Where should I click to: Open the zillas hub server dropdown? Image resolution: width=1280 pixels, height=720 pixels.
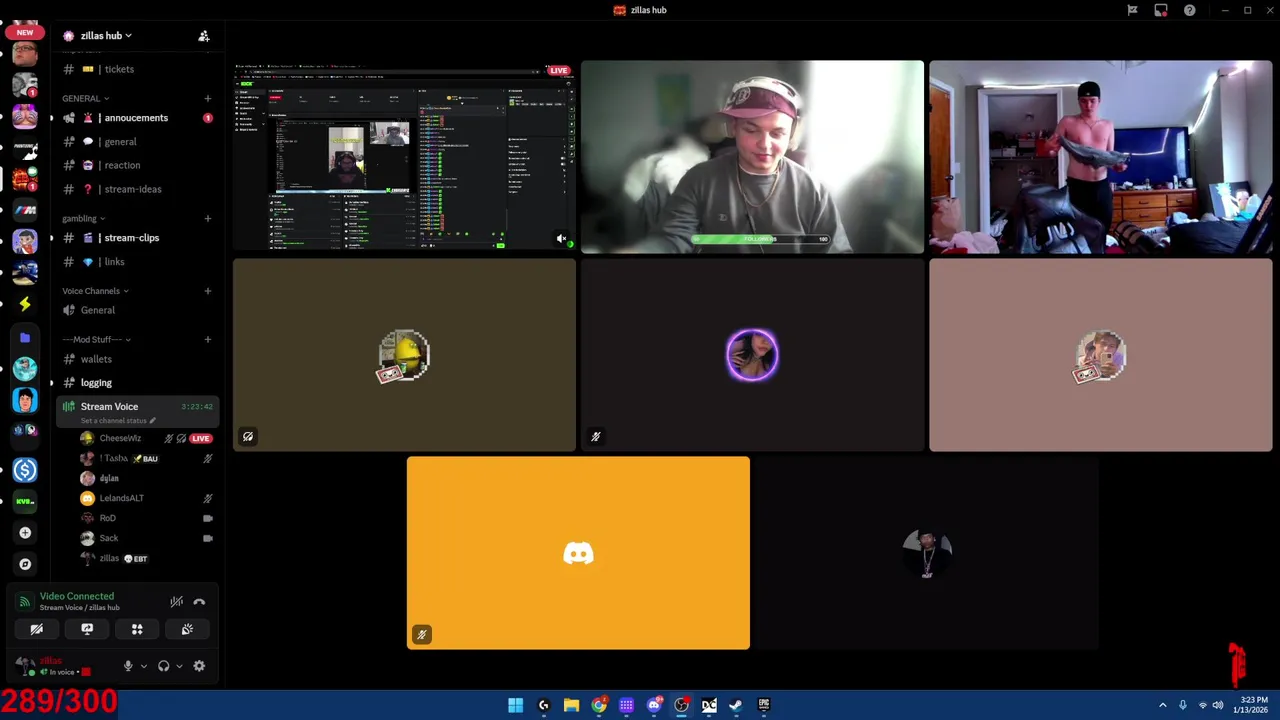[x=105, y=36]
